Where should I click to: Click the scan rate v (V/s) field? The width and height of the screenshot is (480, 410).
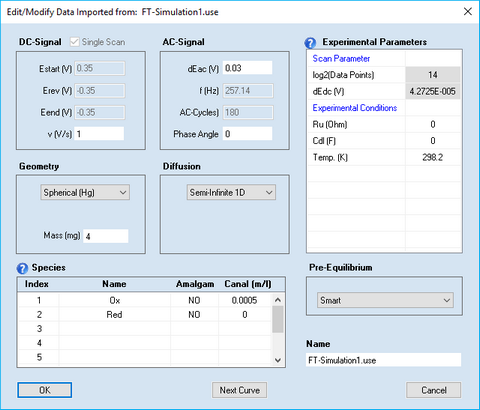(99, 134)
